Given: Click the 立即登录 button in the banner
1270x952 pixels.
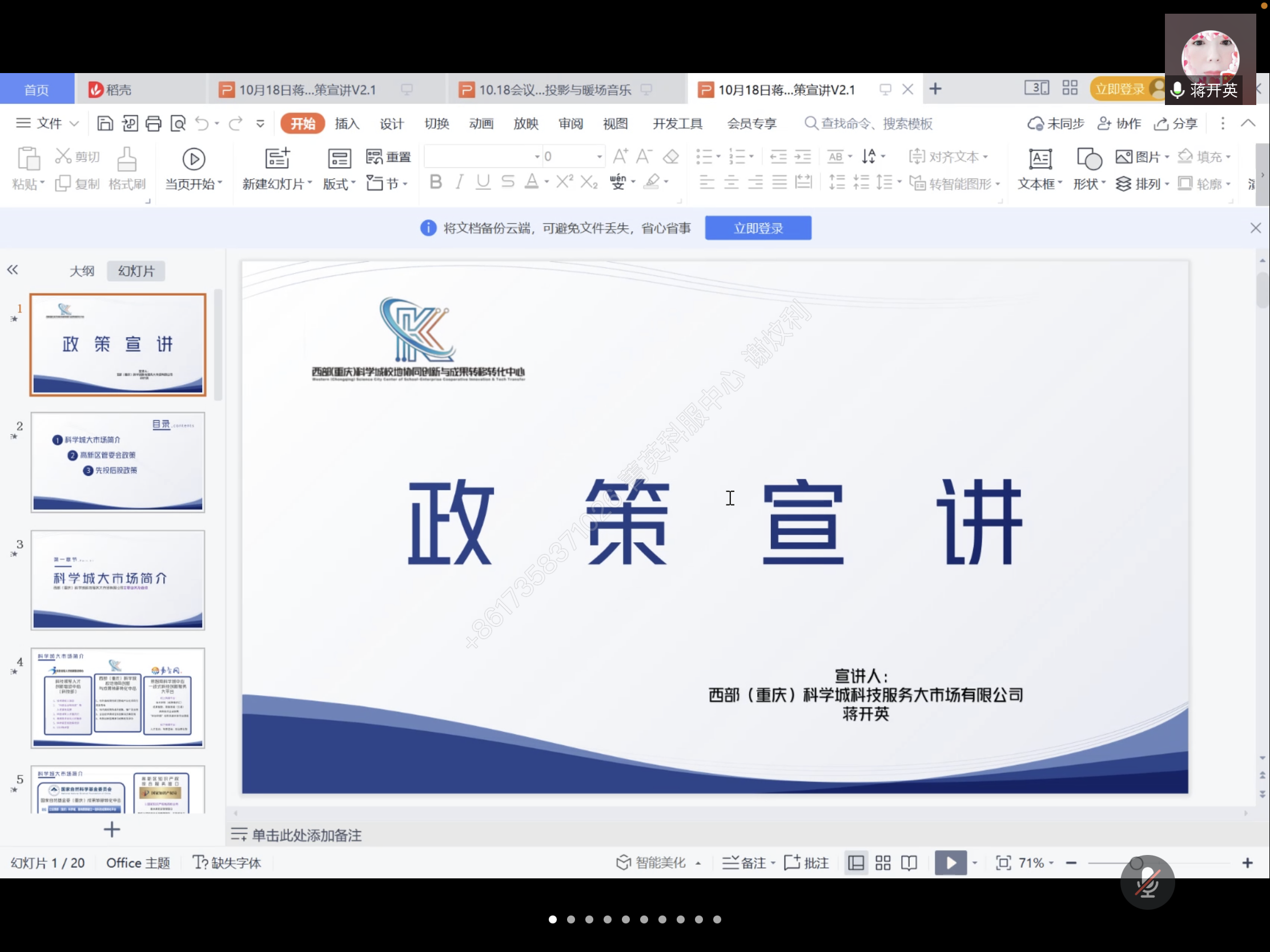Looking at the screenshot, I should point(757,227).
